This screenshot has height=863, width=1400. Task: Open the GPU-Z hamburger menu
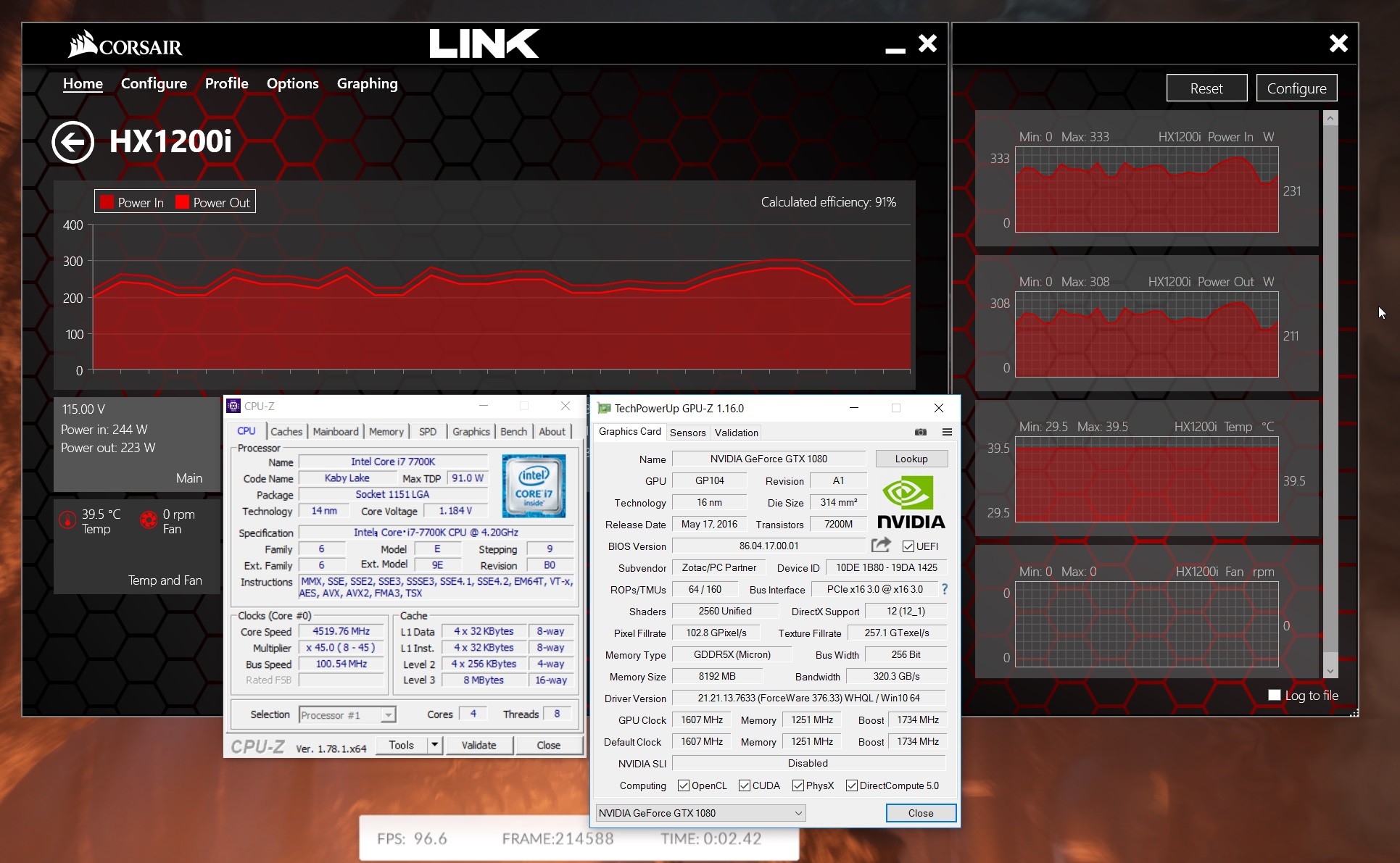coord(947,432)
